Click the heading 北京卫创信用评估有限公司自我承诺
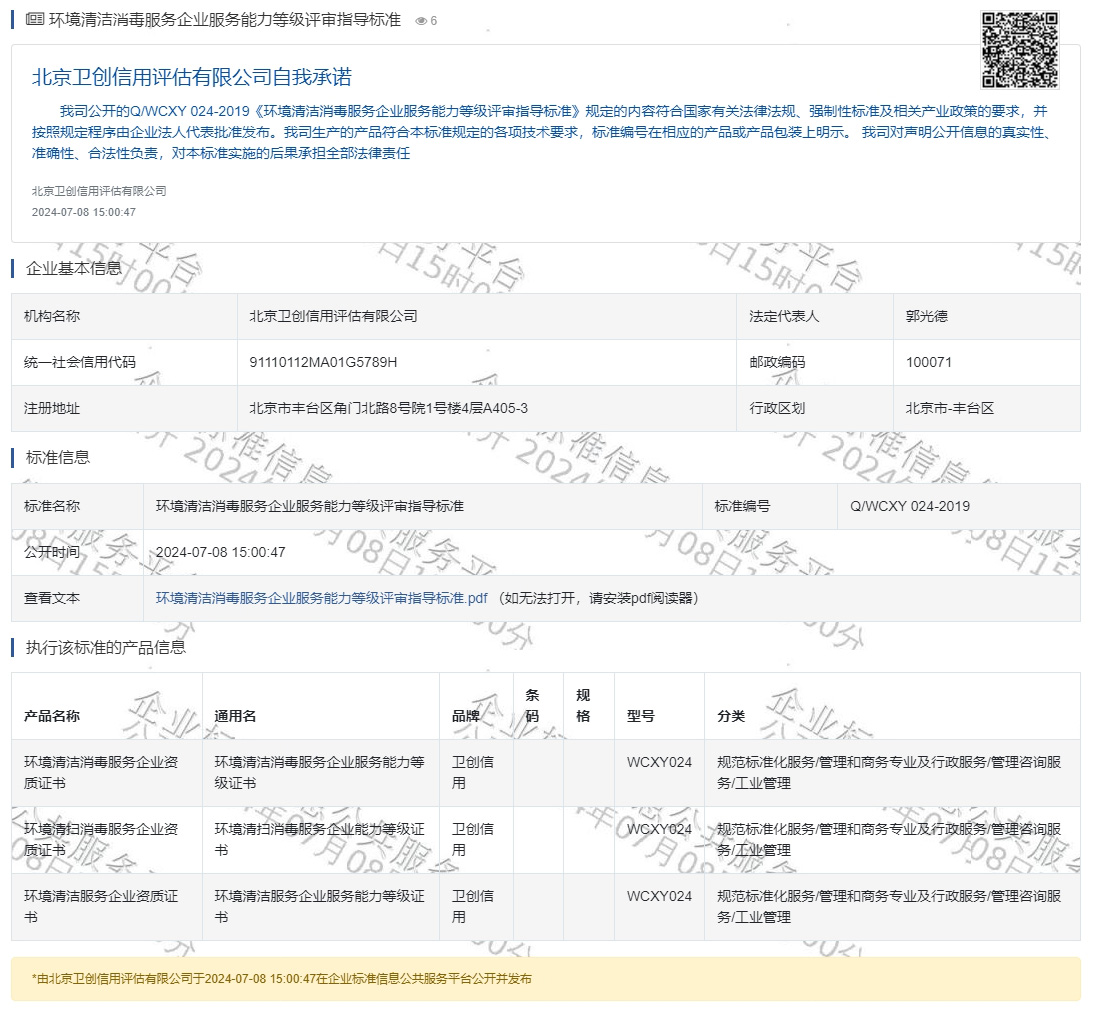Viewport: 1095px width, 1017px height. pos(191,77)
